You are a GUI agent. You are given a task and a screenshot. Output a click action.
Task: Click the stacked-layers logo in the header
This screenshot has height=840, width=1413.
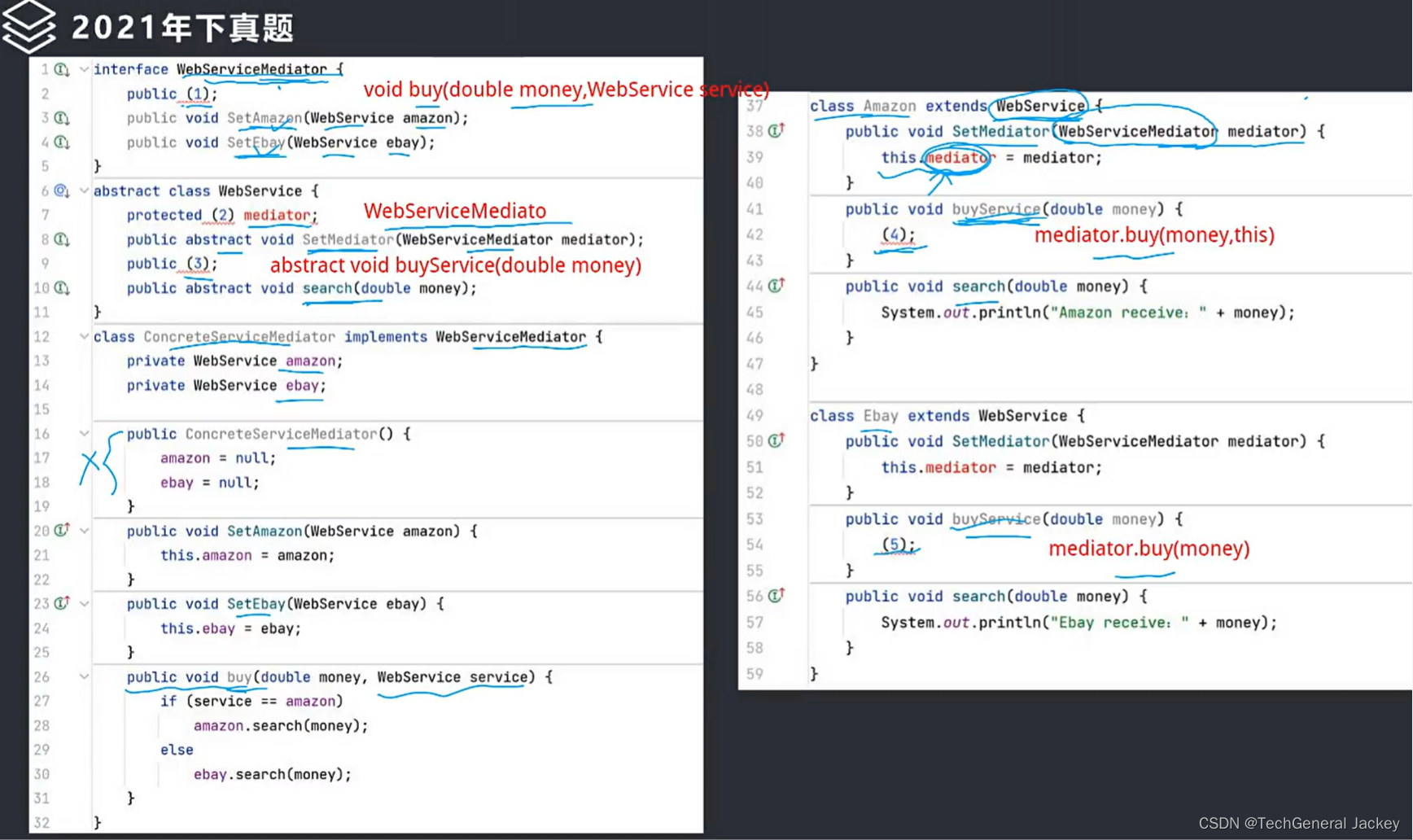pos(28,27)
